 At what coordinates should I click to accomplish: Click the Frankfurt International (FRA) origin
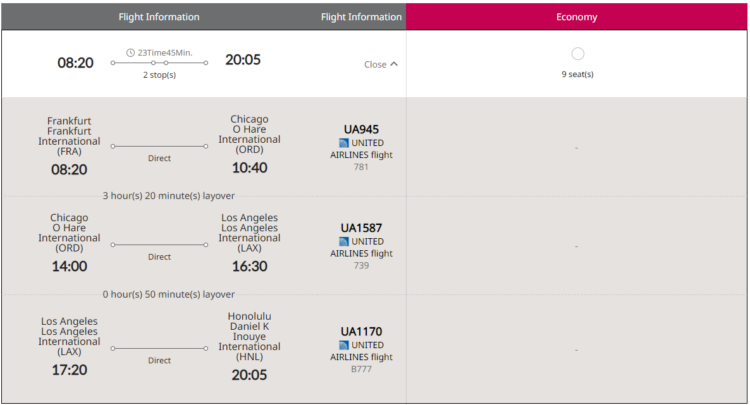tap(69, 136)
